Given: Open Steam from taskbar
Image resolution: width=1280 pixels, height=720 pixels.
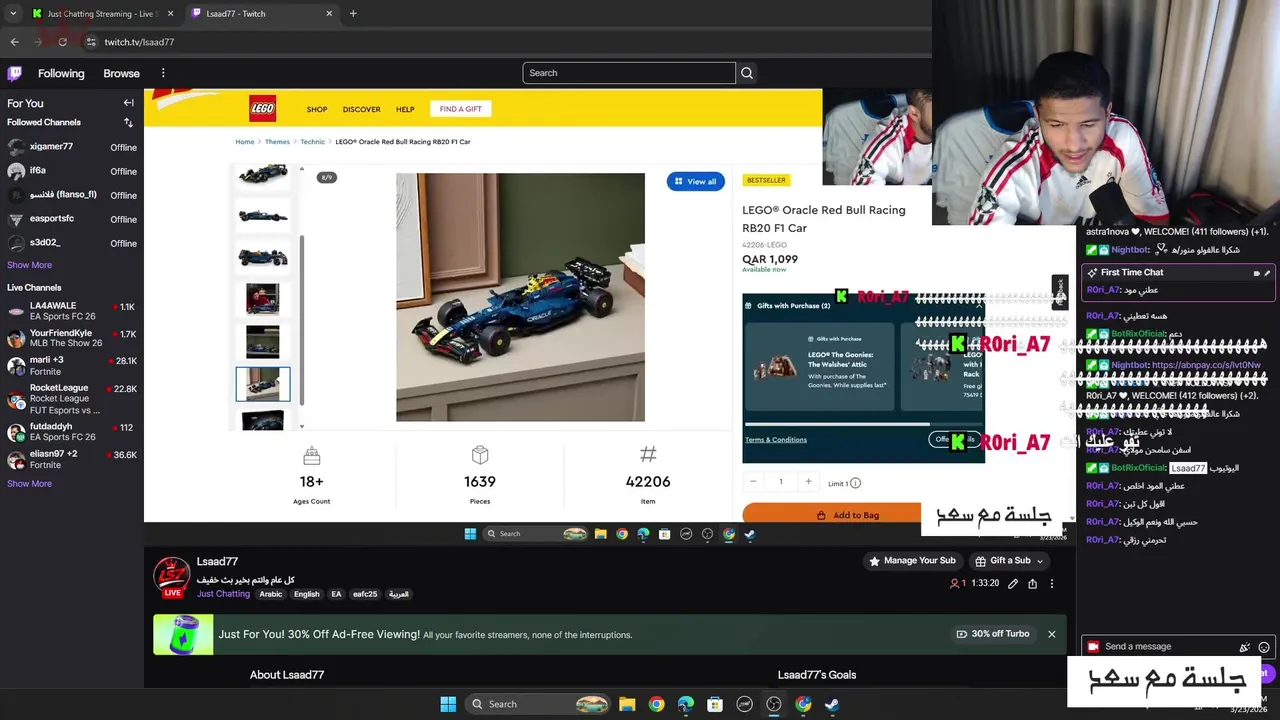Looking at the screenshot, I should [832, 704].
